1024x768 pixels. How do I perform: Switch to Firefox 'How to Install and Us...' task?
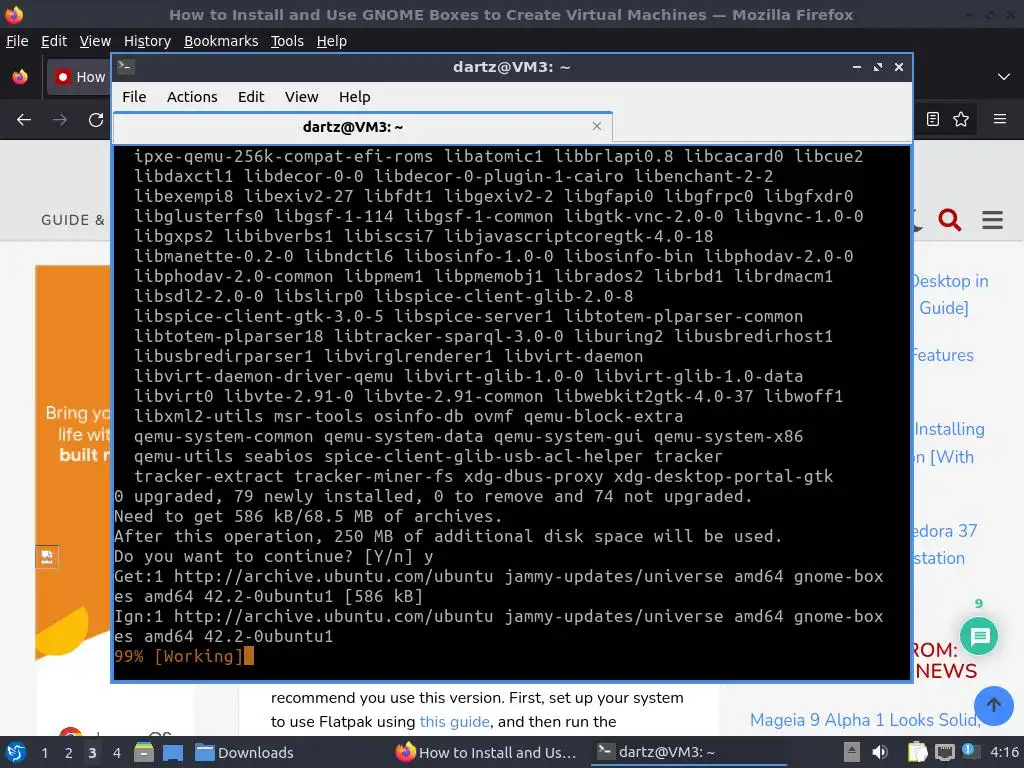point(486,752)
